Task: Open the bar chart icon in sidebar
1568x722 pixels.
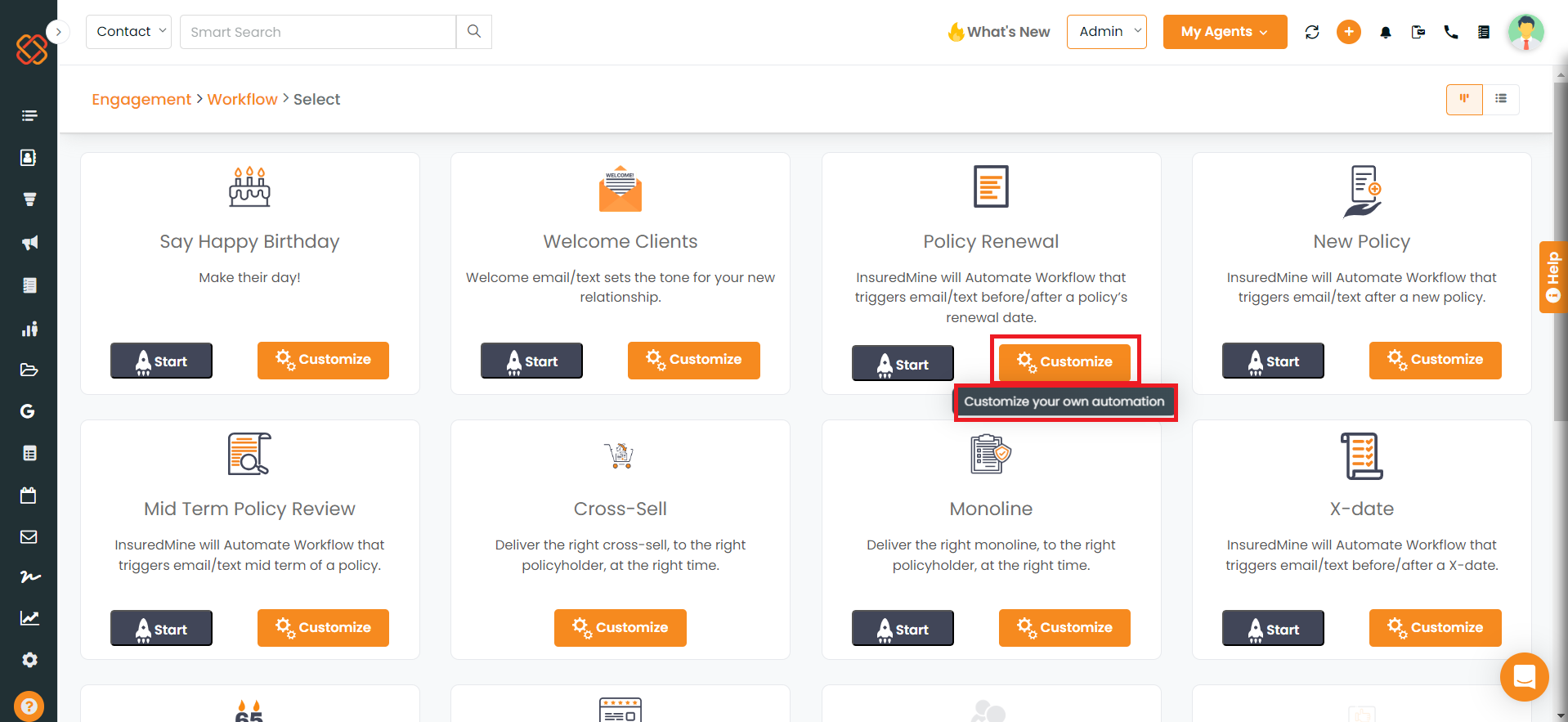Action: tap(29, 329)
